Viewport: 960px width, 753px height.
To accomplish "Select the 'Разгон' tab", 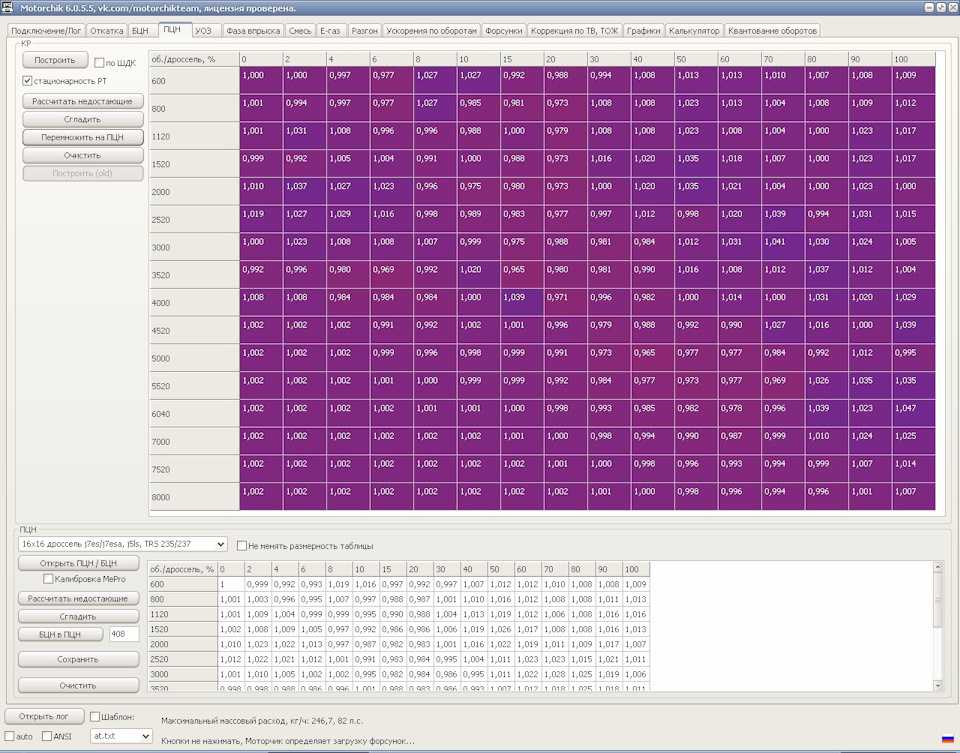I will [364, 31].
